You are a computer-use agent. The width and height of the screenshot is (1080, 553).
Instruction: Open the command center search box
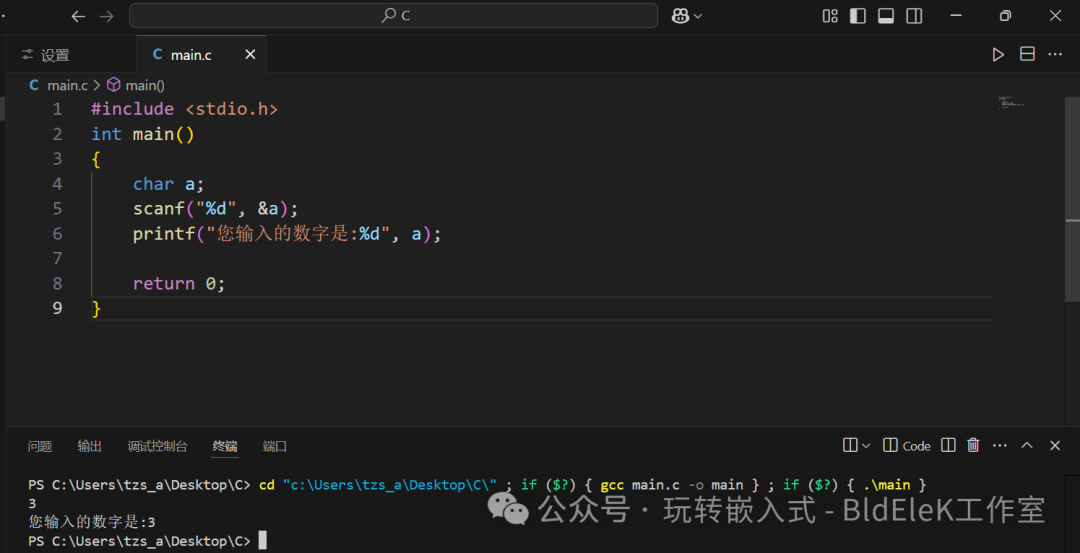(393, 16)
